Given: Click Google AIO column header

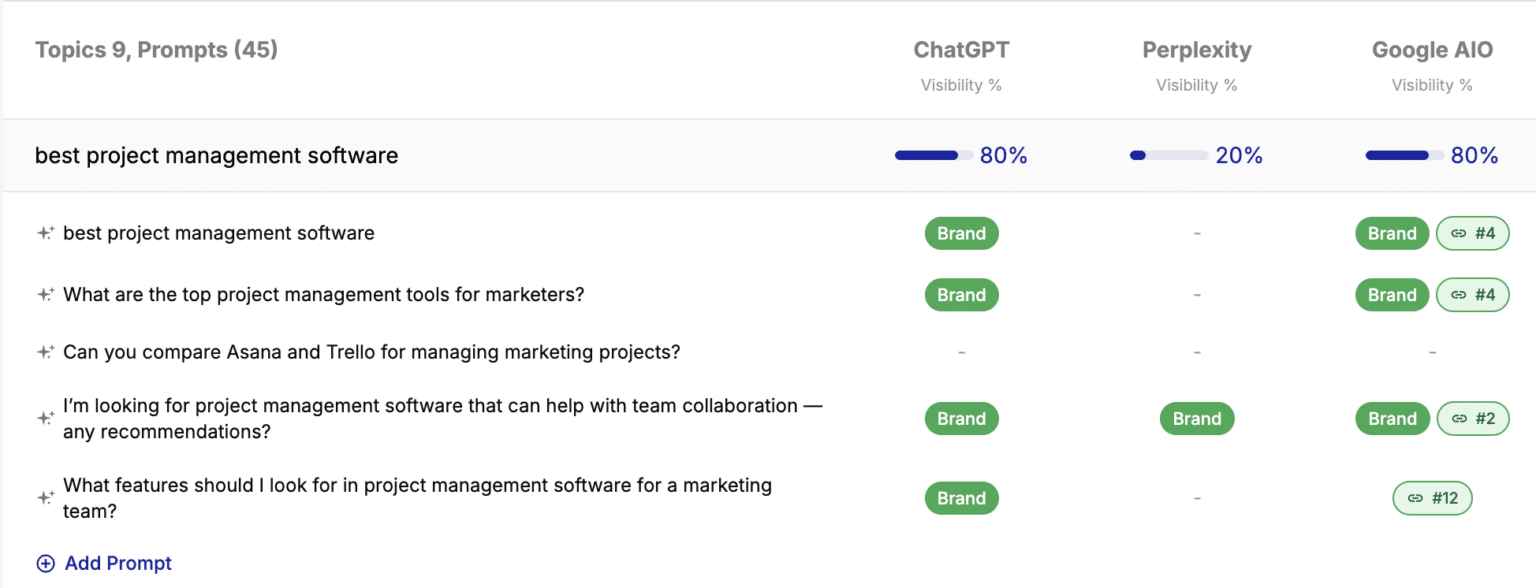Looking at the screenshot, I should 1432,50.
